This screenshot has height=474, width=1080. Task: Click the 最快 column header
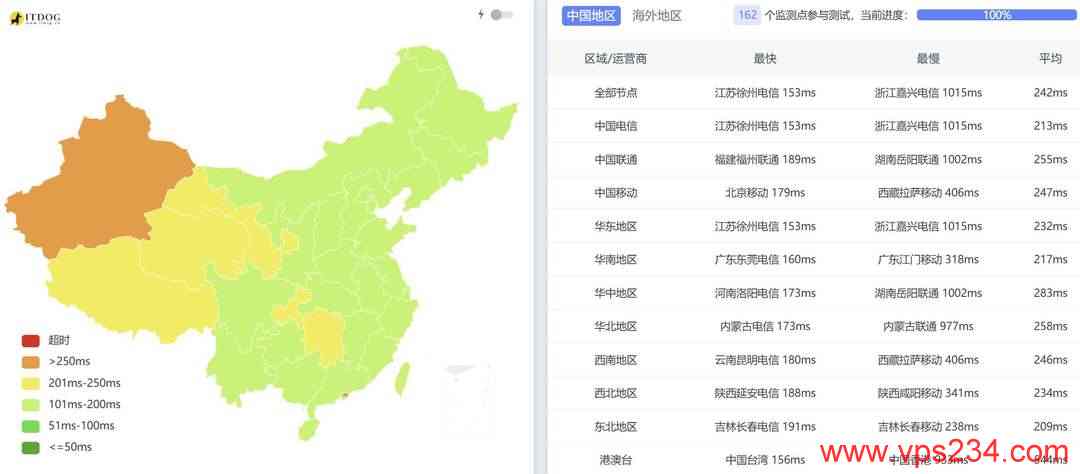click(x=765, y=59)
